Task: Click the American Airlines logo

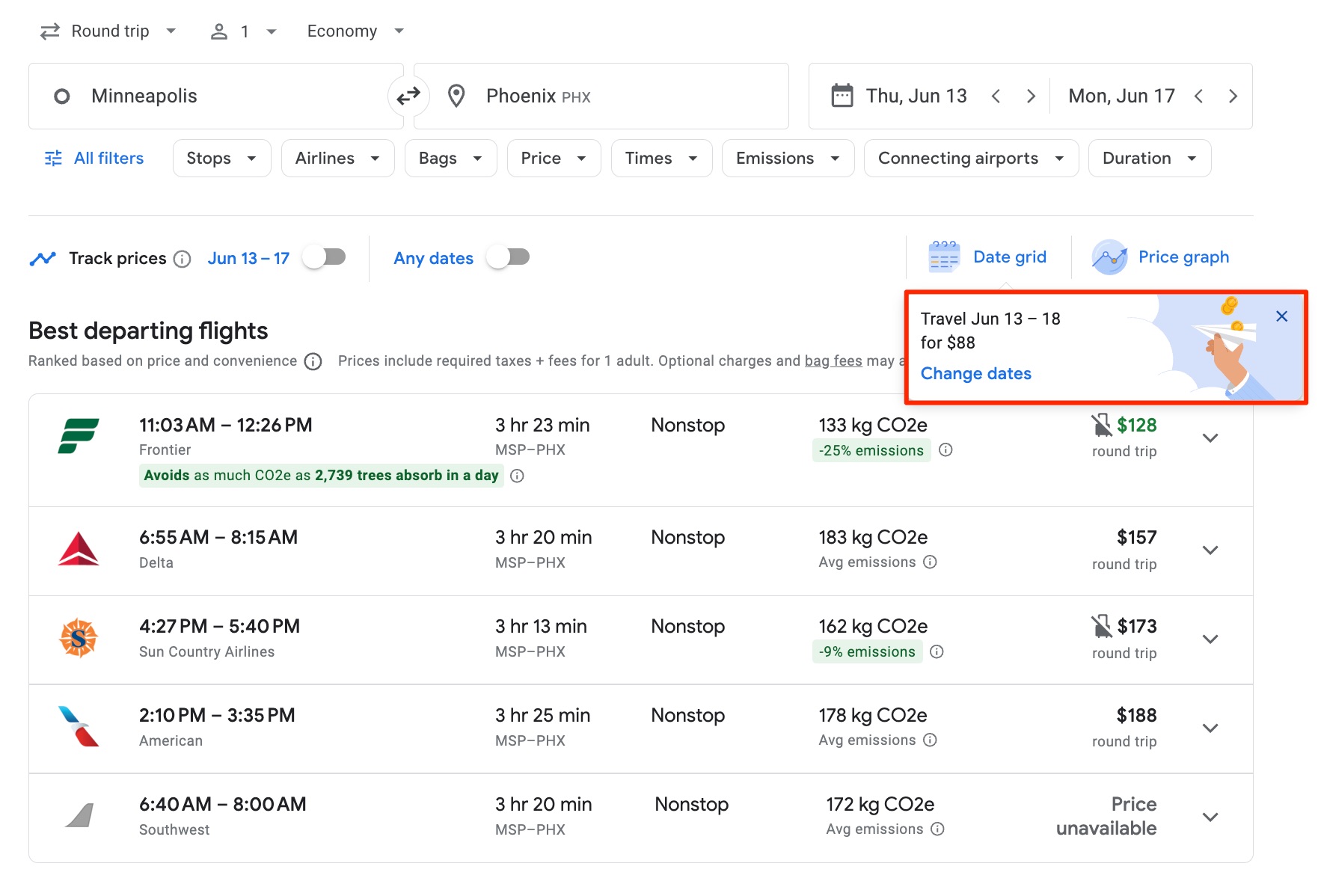Action: [80, 725]
